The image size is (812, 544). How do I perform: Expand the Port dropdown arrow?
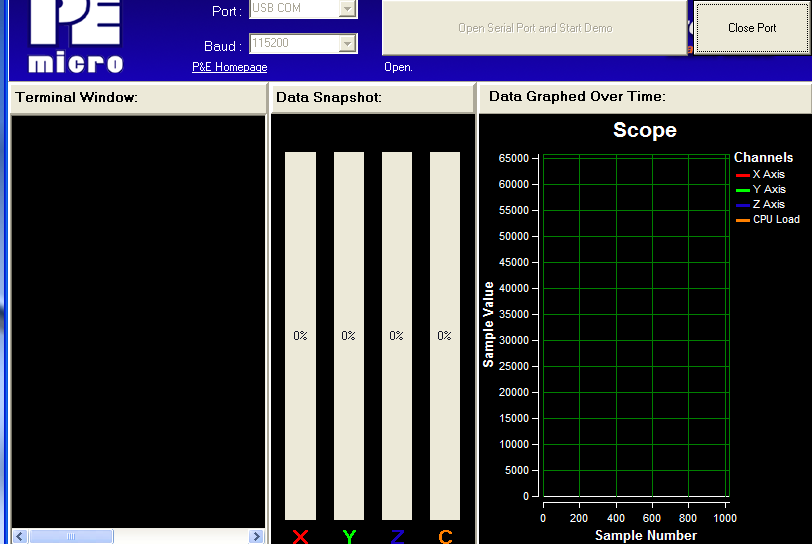tap(347, 9)
